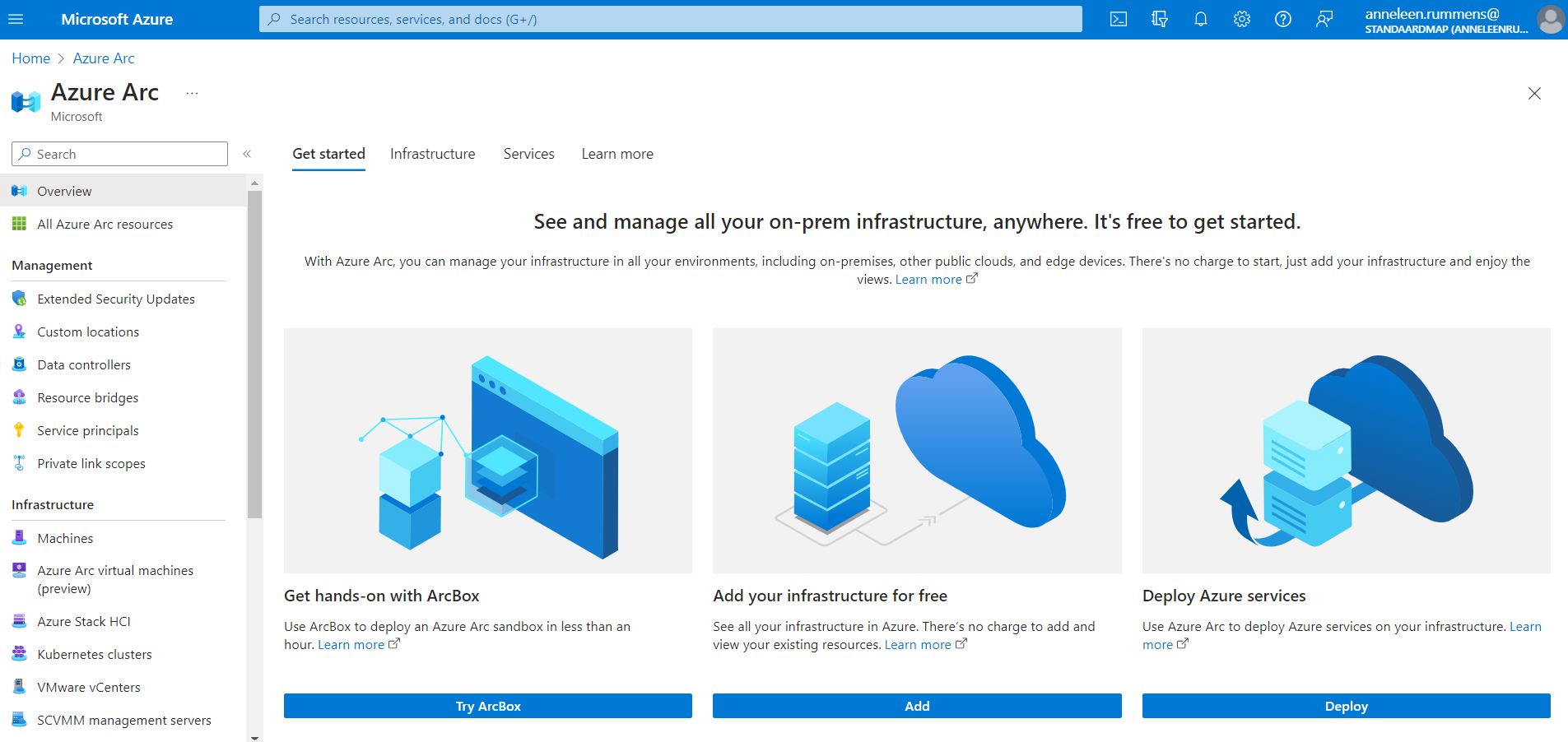The width and height of the screenshot is (1568, 742).
Task: Select Overview in the sidebar
Action: (123, 191)
